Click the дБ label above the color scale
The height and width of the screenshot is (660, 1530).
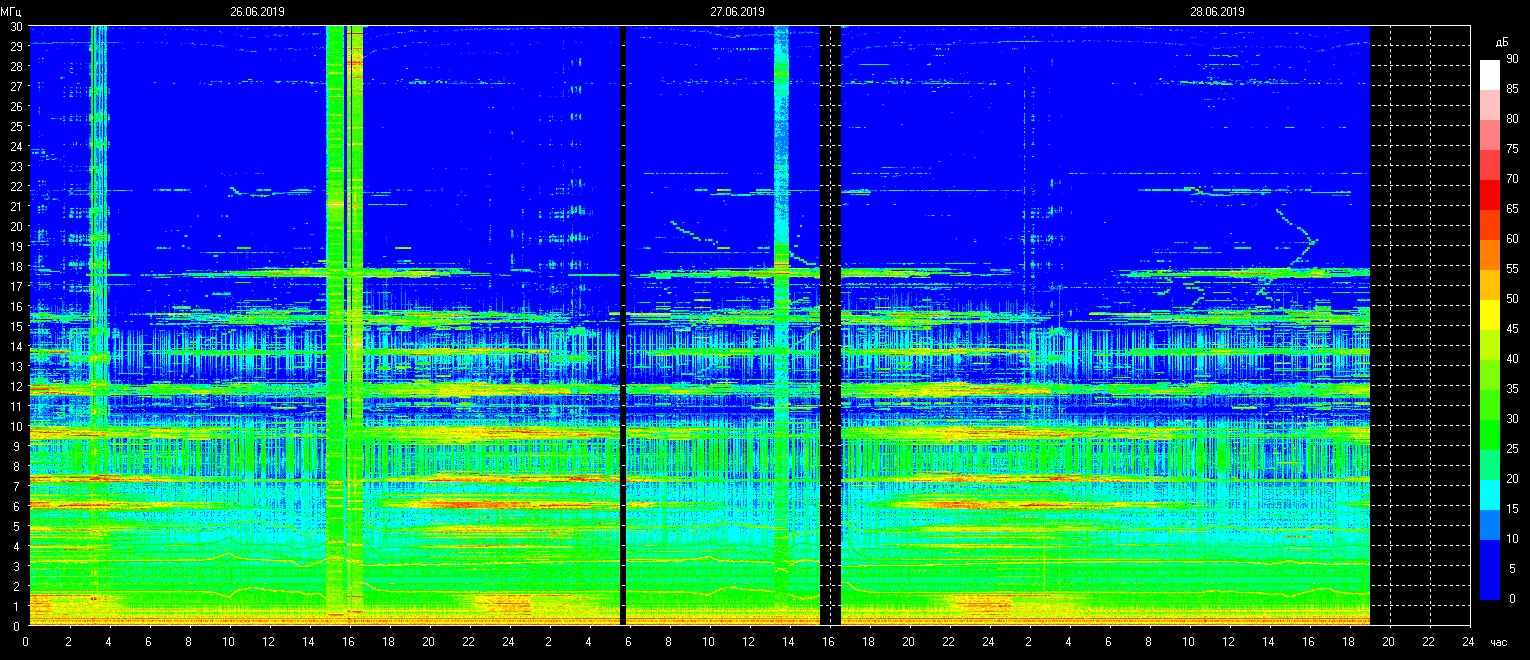[x=1501, y=42]
